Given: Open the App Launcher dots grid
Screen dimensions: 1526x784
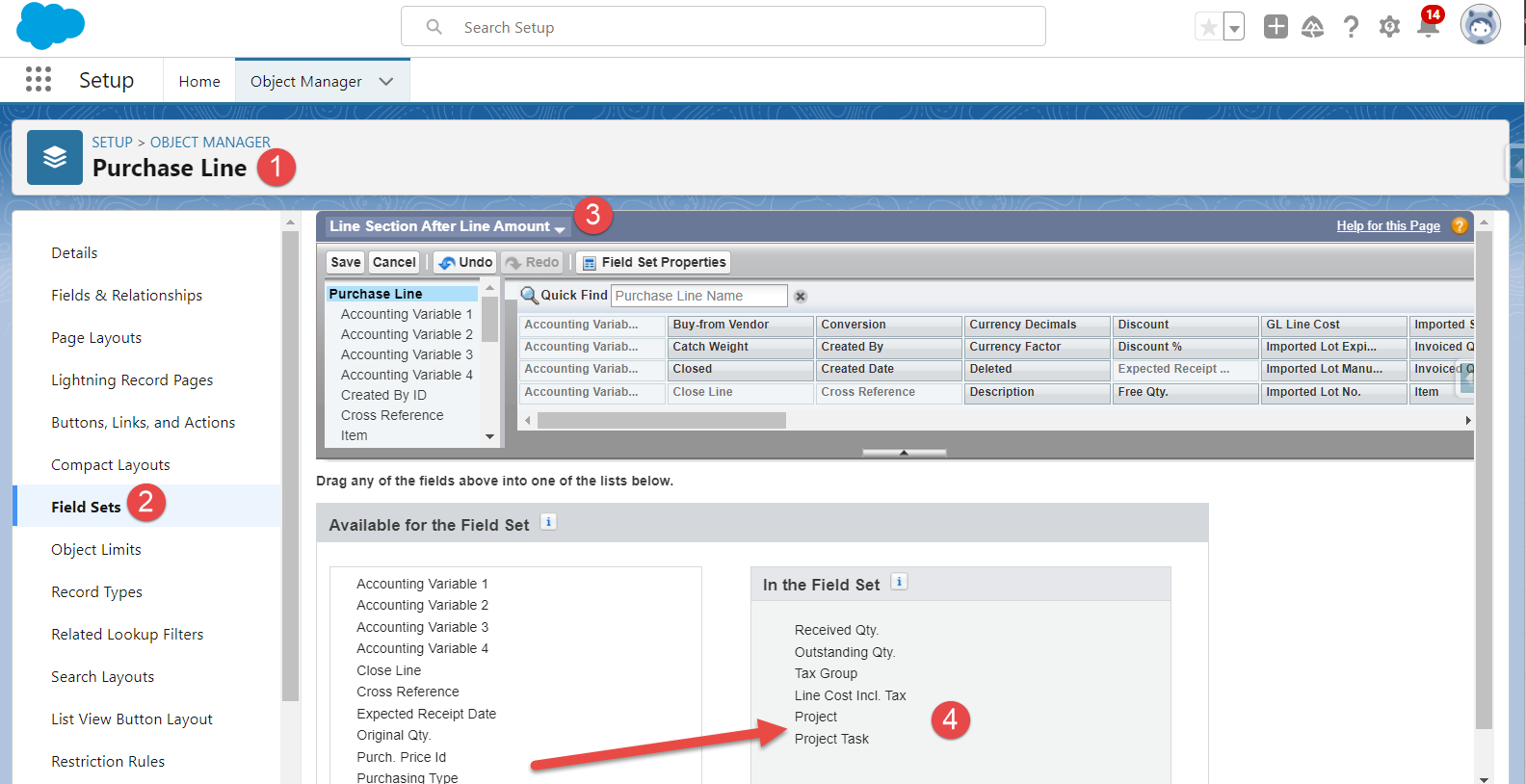Looking at the screenshot, I should click(x=39, y=79).
